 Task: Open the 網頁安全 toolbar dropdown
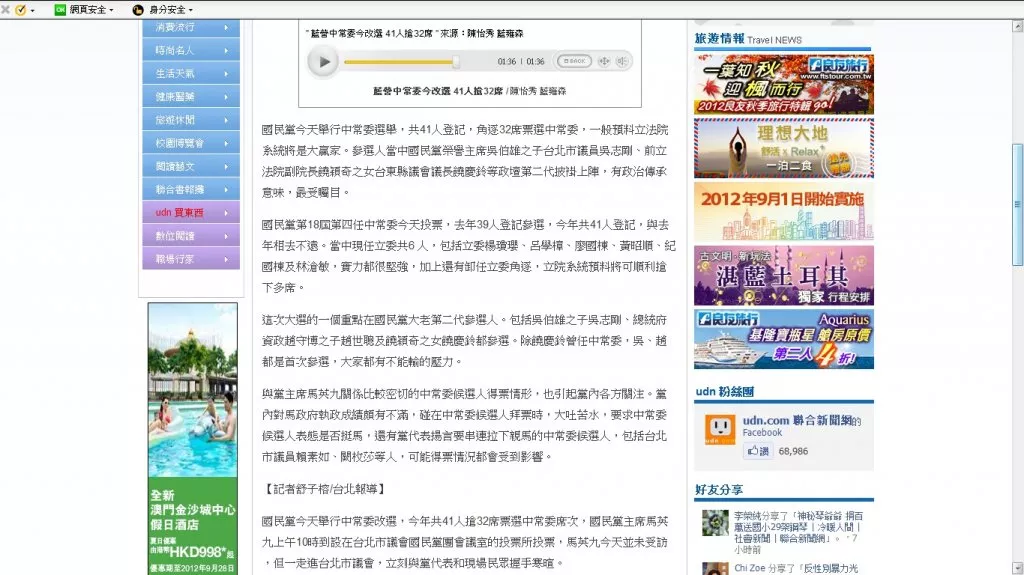pos(91,10)
